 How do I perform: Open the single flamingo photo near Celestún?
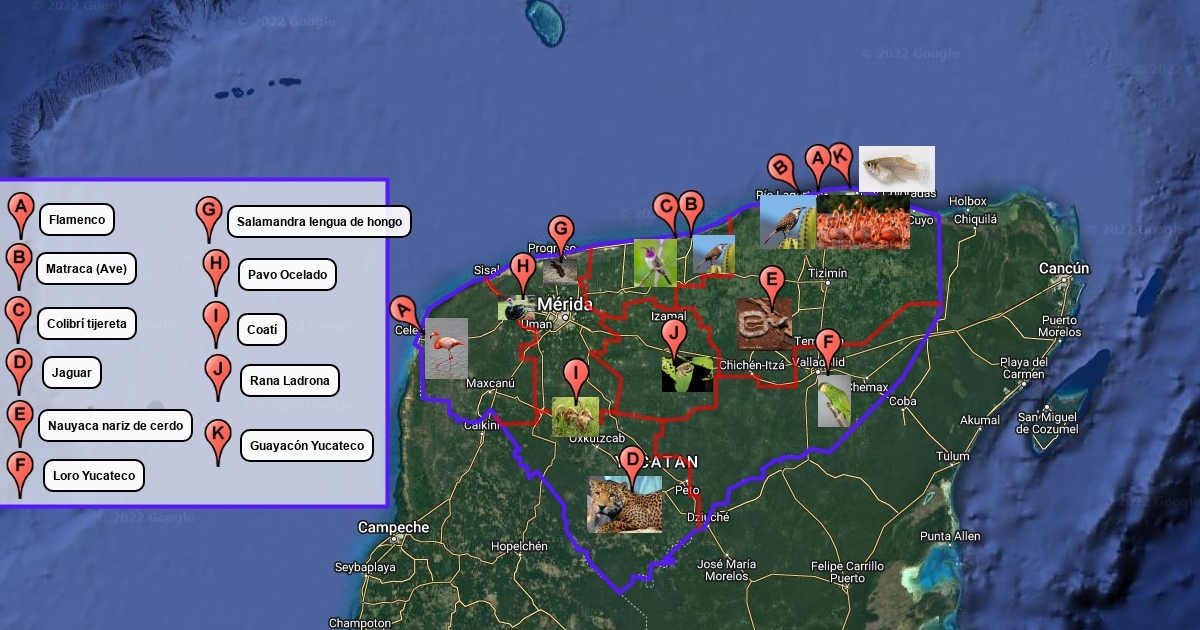(x=446, y=348)
